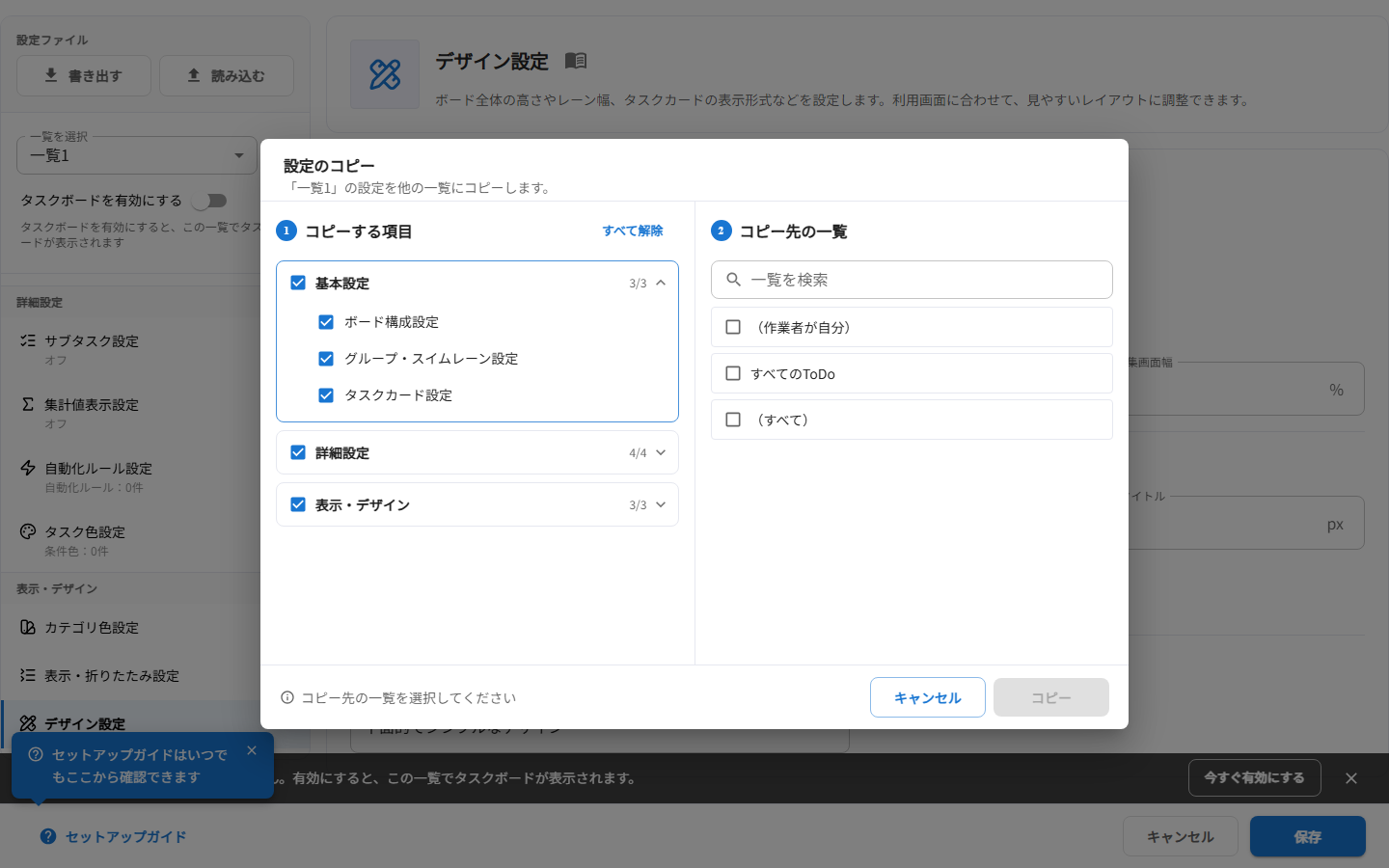
Task: Open the book help icon beside デザイン設定
Action: pyautogui.click(x=576, y=61)
